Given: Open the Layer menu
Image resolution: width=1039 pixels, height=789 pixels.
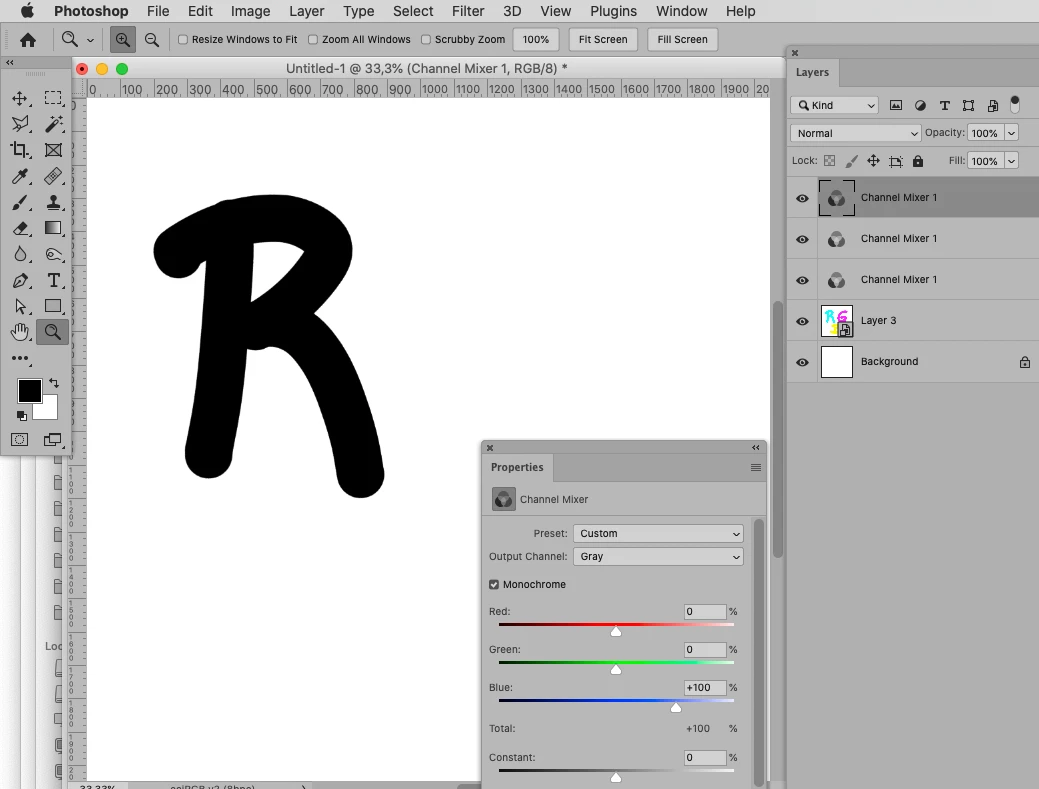Looking at the screenshot, I should click(x=306, y=11).
